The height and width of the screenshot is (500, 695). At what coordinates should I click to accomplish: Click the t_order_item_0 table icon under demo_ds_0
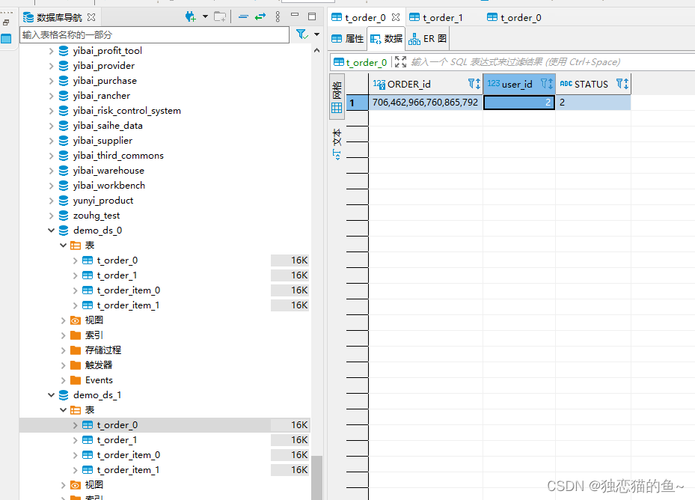pos(88,290)
